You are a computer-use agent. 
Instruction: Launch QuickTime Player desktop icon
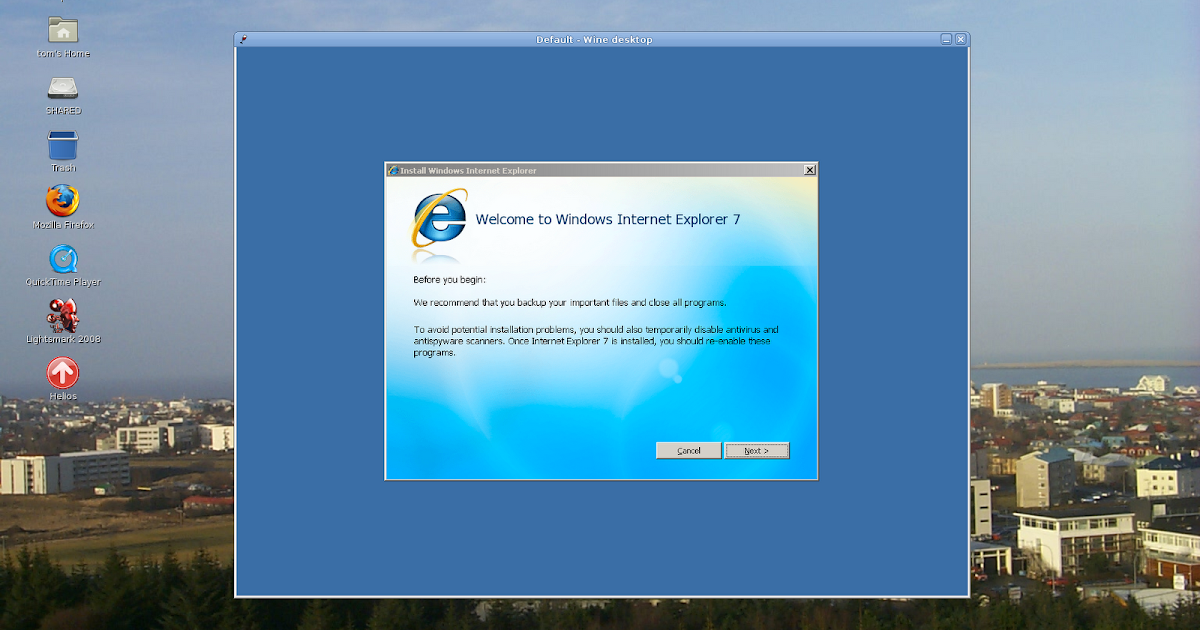(63, 259)
